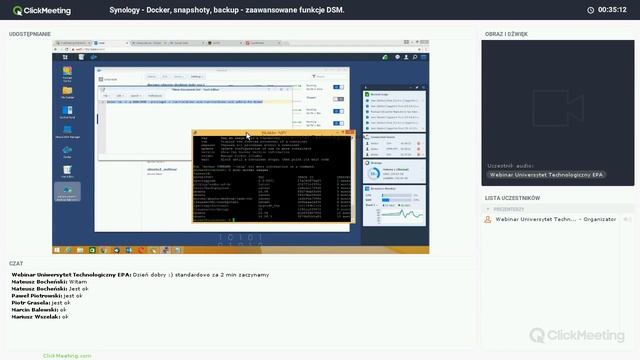Select chat message from Paweł Piotrowski
Screen dimensions: 640x360
click(47, 296)
